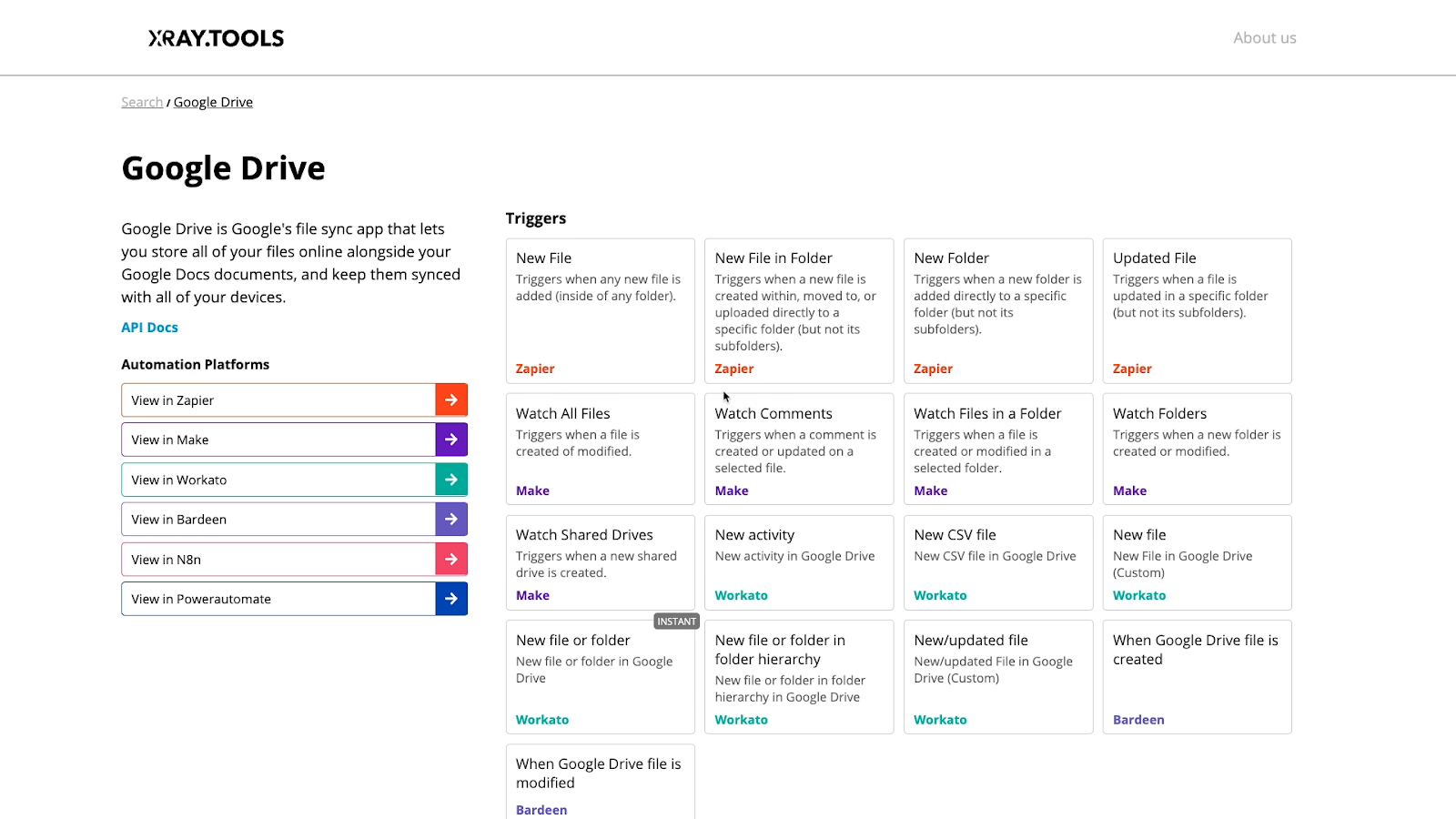Open the Watch Shared Drives trigger card
The height and width of the screenshot is (819, 1456).
click(601, 563)
